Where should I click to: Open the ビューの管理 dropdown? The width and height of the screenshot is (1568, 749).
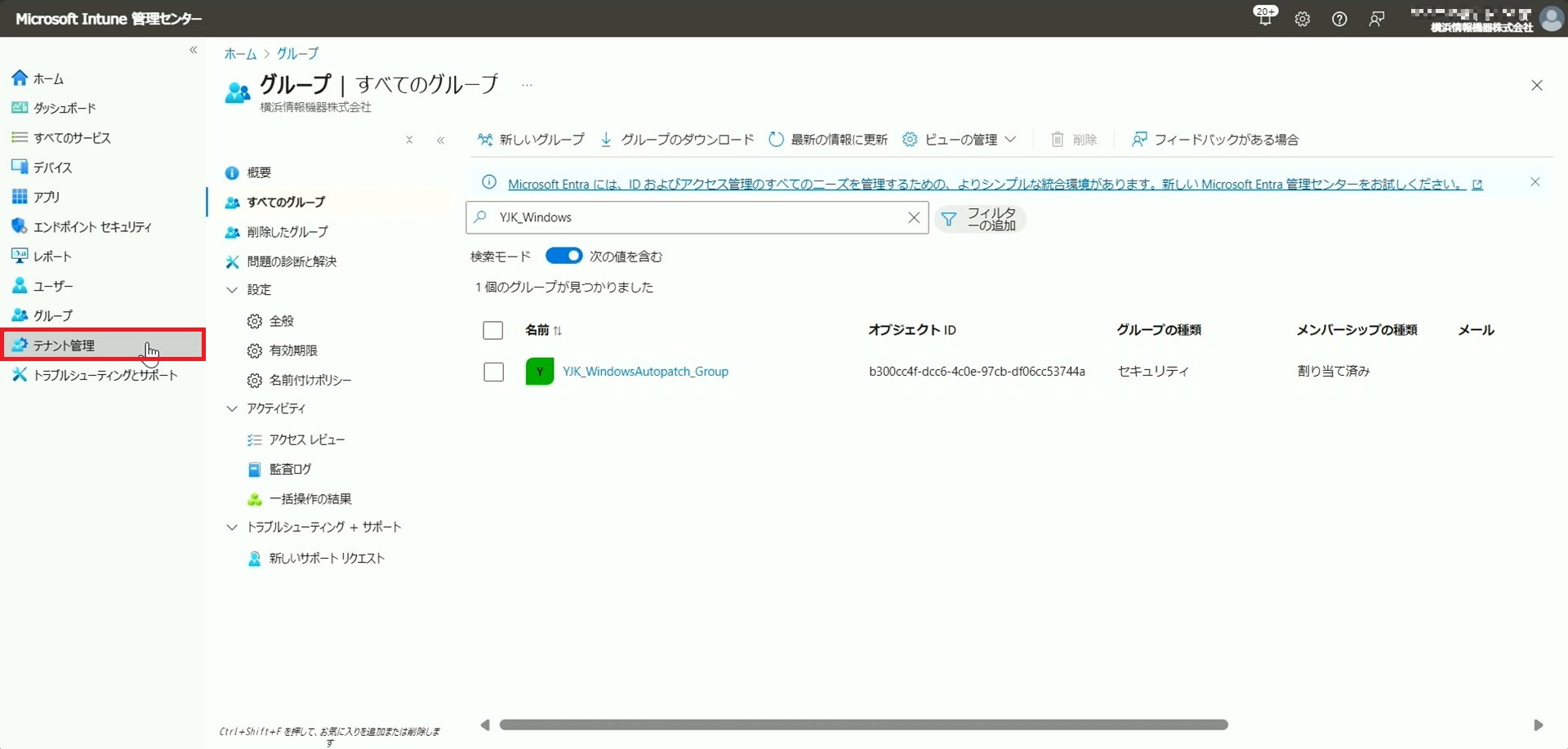(x=960, y=140)
